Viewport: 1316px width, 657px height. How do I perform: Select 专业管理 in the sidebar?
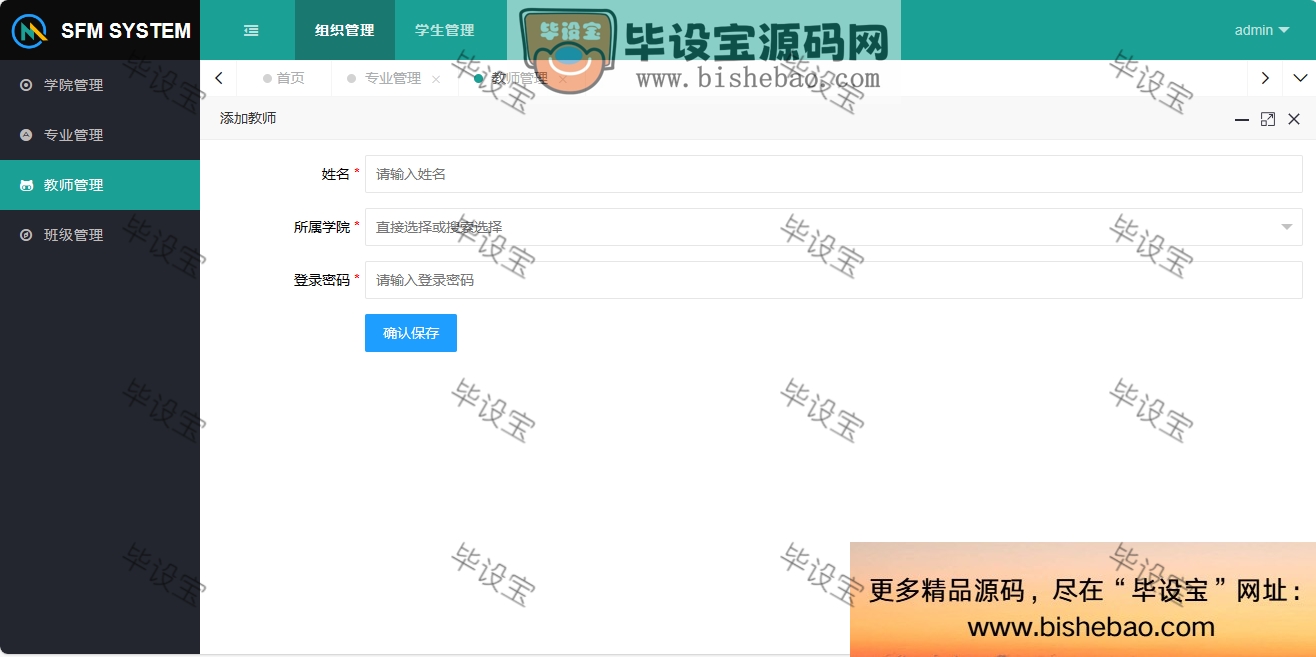coord(100,135)
